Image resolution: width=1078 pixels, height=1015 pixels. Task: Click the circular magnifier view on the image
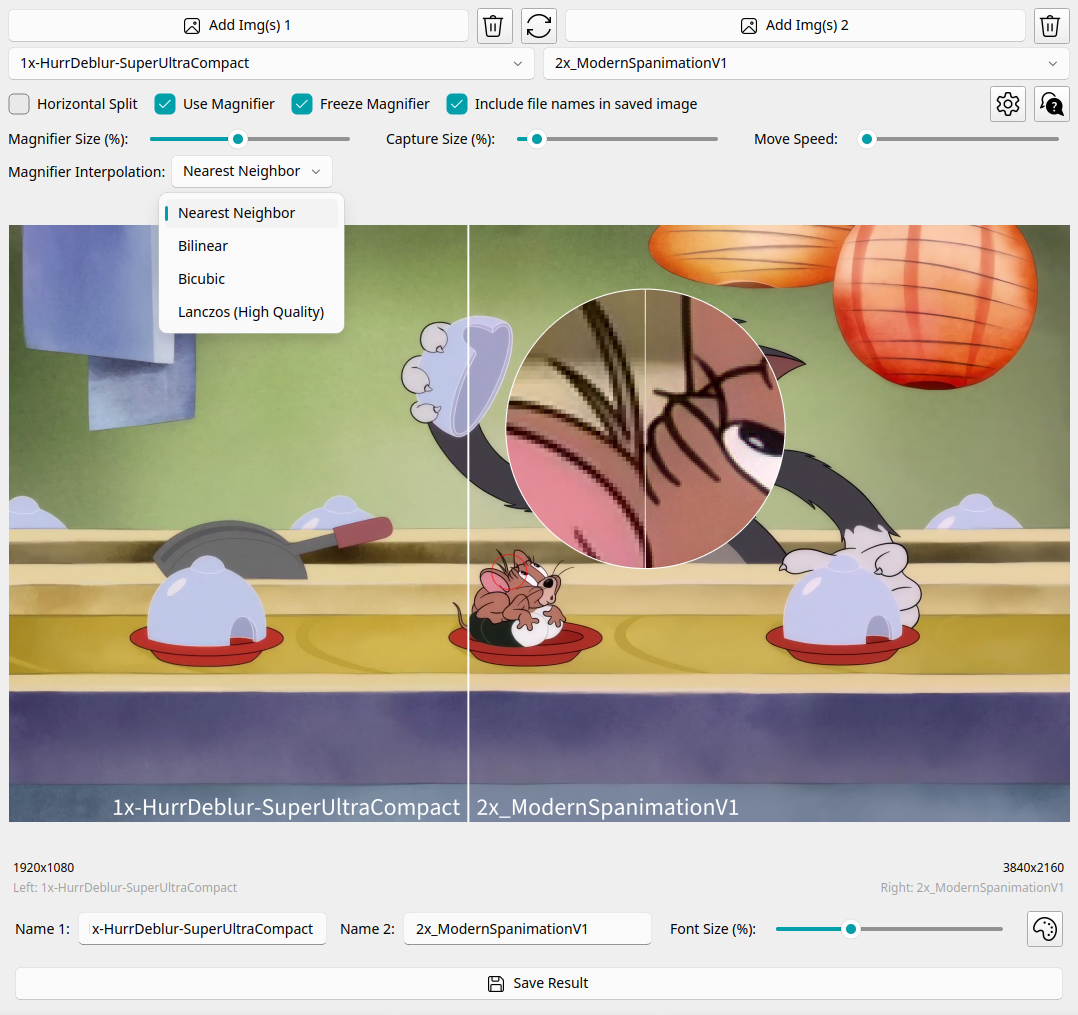pyautogui.click(x=645, y=428)
